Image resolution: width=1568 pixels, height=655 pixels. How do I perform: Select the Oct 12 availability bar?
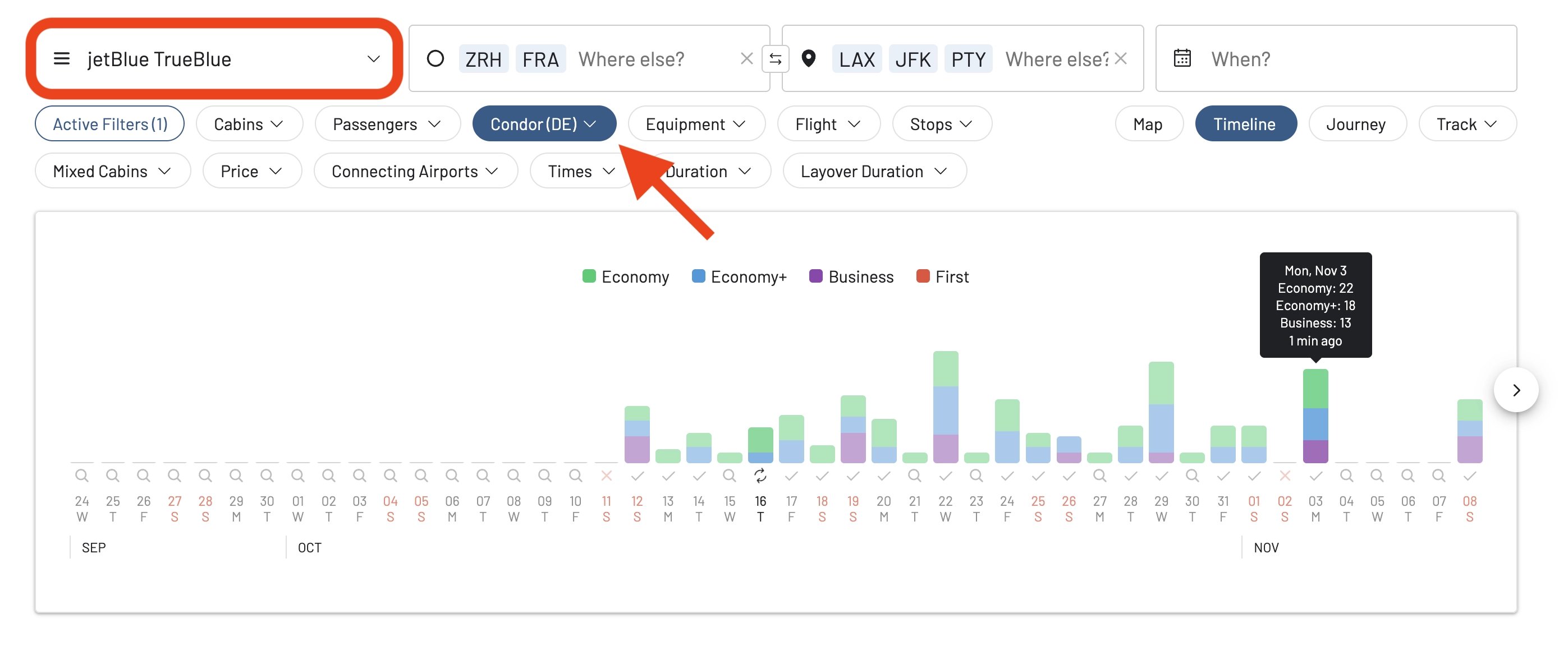(x=638, y=434)
